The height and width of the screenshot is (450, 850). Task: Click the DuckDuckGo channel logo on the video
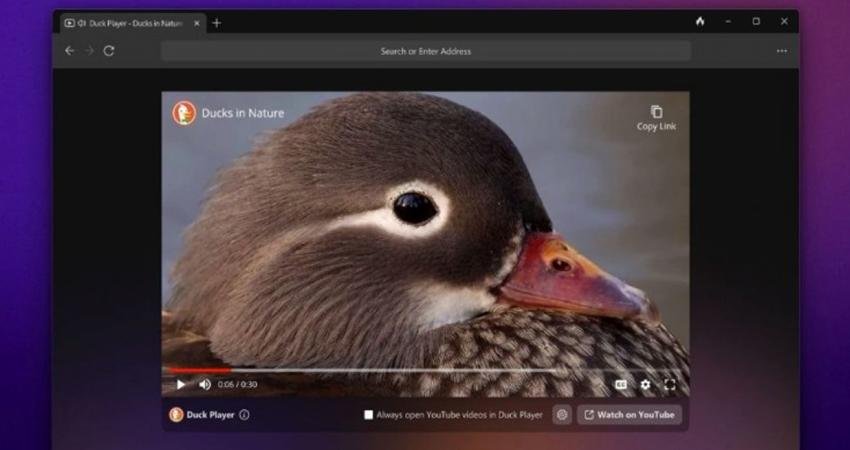pos(184,113)
